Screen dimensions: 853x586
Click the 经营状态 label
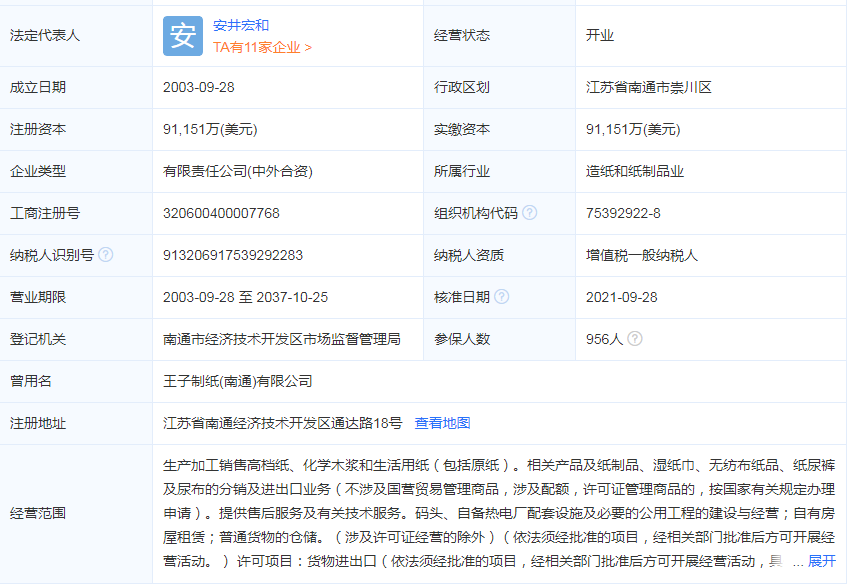click(462, 35)
